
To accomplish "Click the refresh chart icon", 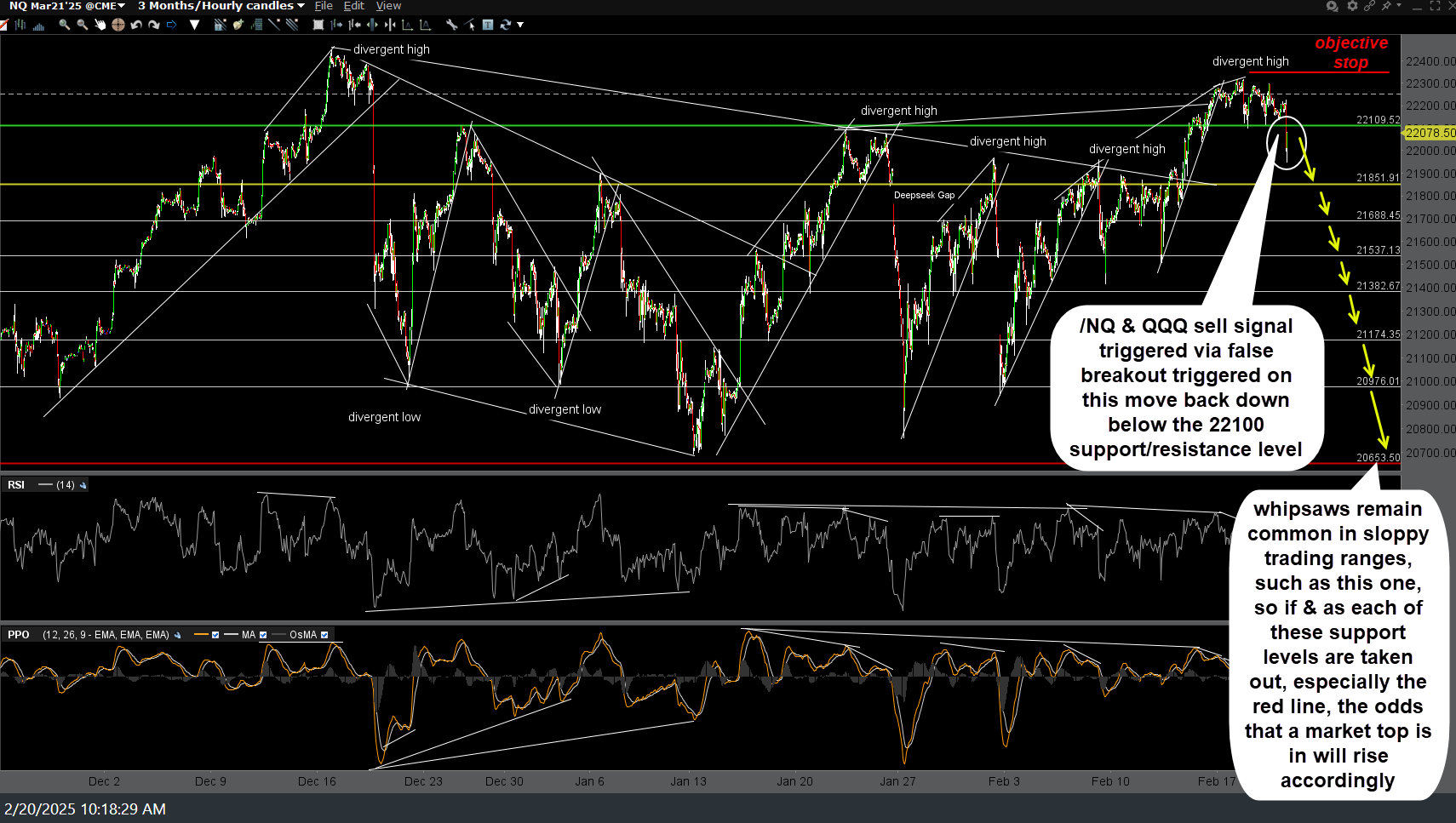I will click(506, 25).
